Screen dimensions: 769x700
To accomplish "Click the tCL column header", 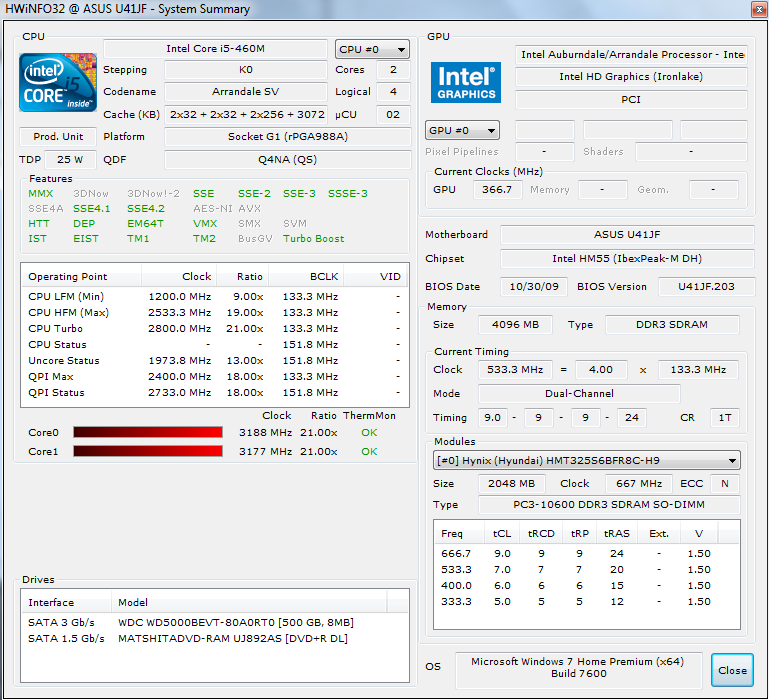I will [x=502, y=534].
